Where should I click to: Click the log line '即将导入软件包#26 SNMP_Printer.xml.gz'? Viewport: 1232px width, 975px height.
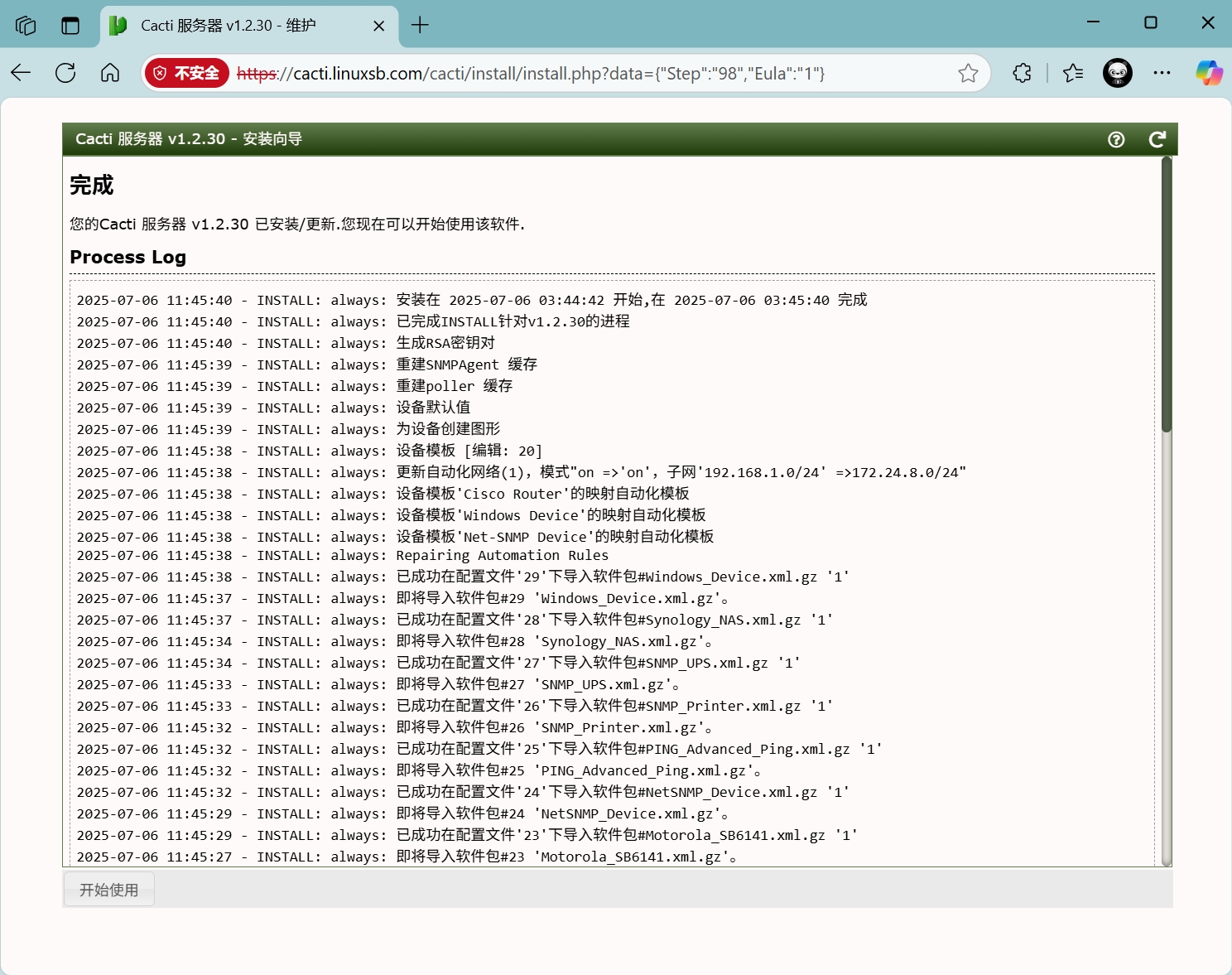pyautogui.click(x=395, y=727)
